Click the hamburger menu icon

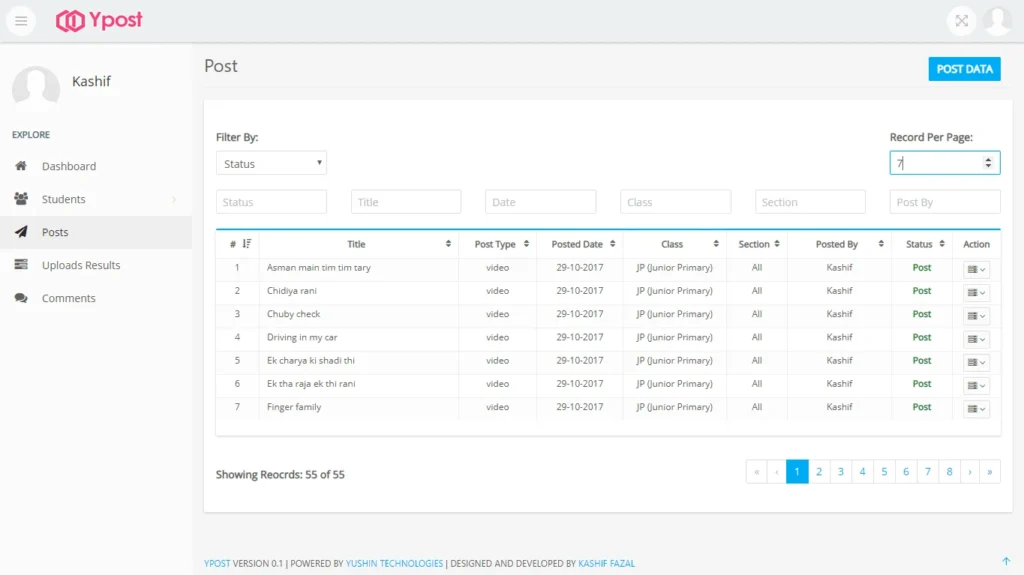pos(21,21)
